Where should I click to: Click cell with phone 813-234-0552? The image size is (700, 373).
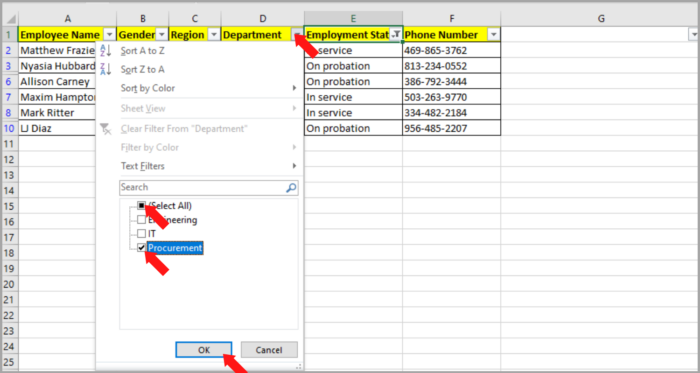click(x=451, y=66)
